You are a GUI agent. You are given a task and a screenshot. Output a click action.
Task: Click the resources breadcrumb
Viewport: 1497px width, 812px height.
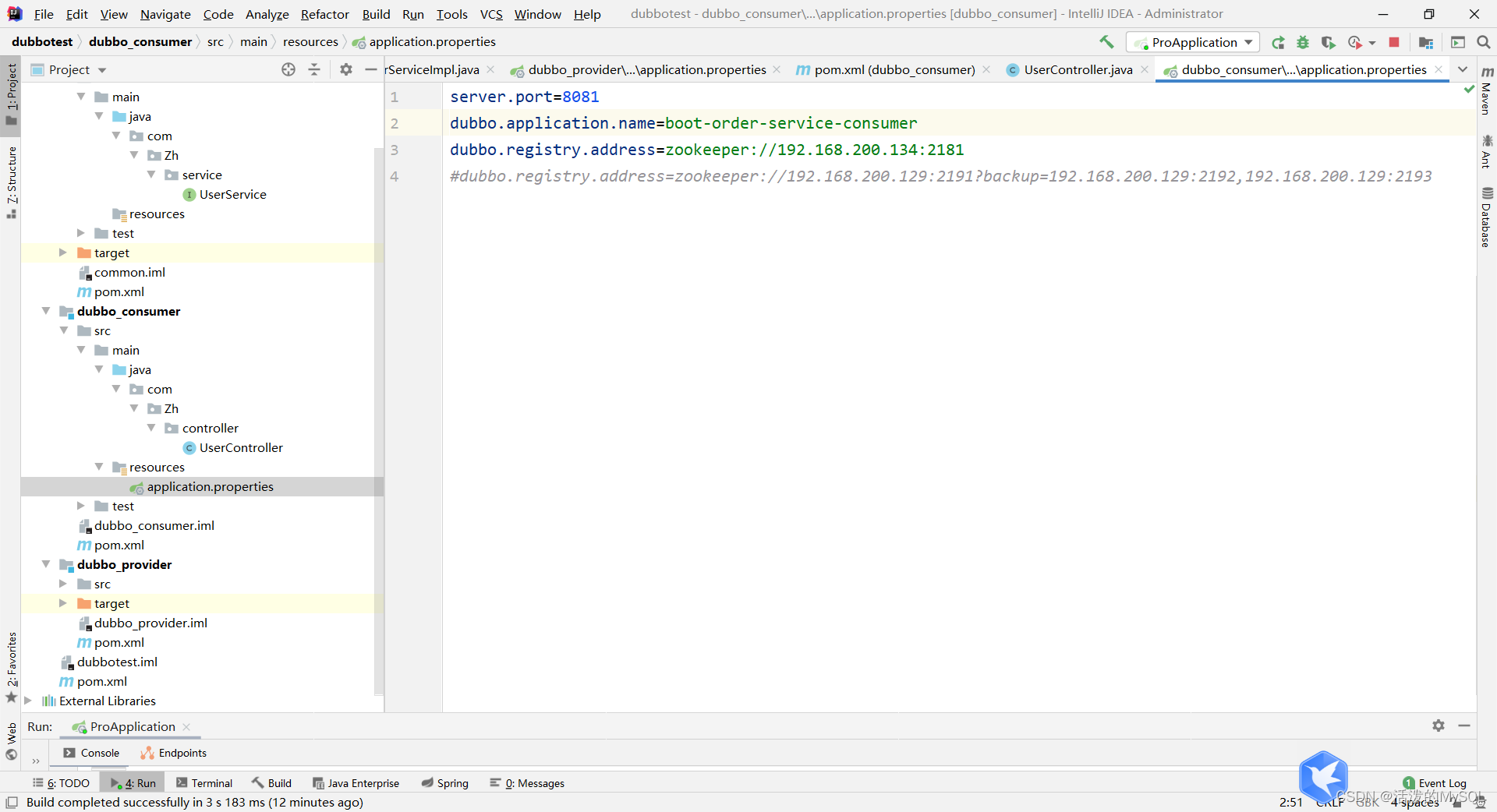[x=310, y=41]
